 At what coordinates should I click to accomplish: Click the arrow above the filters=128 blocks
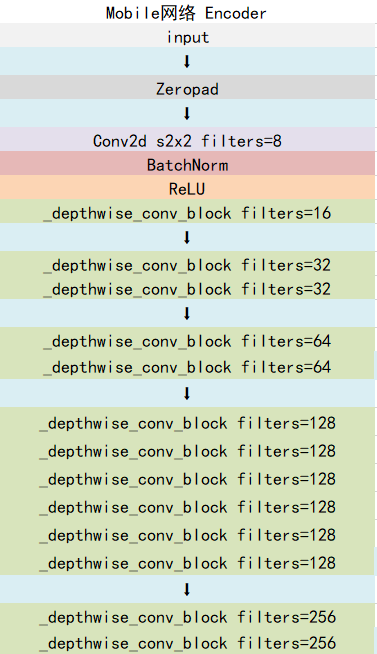(187, 393)
